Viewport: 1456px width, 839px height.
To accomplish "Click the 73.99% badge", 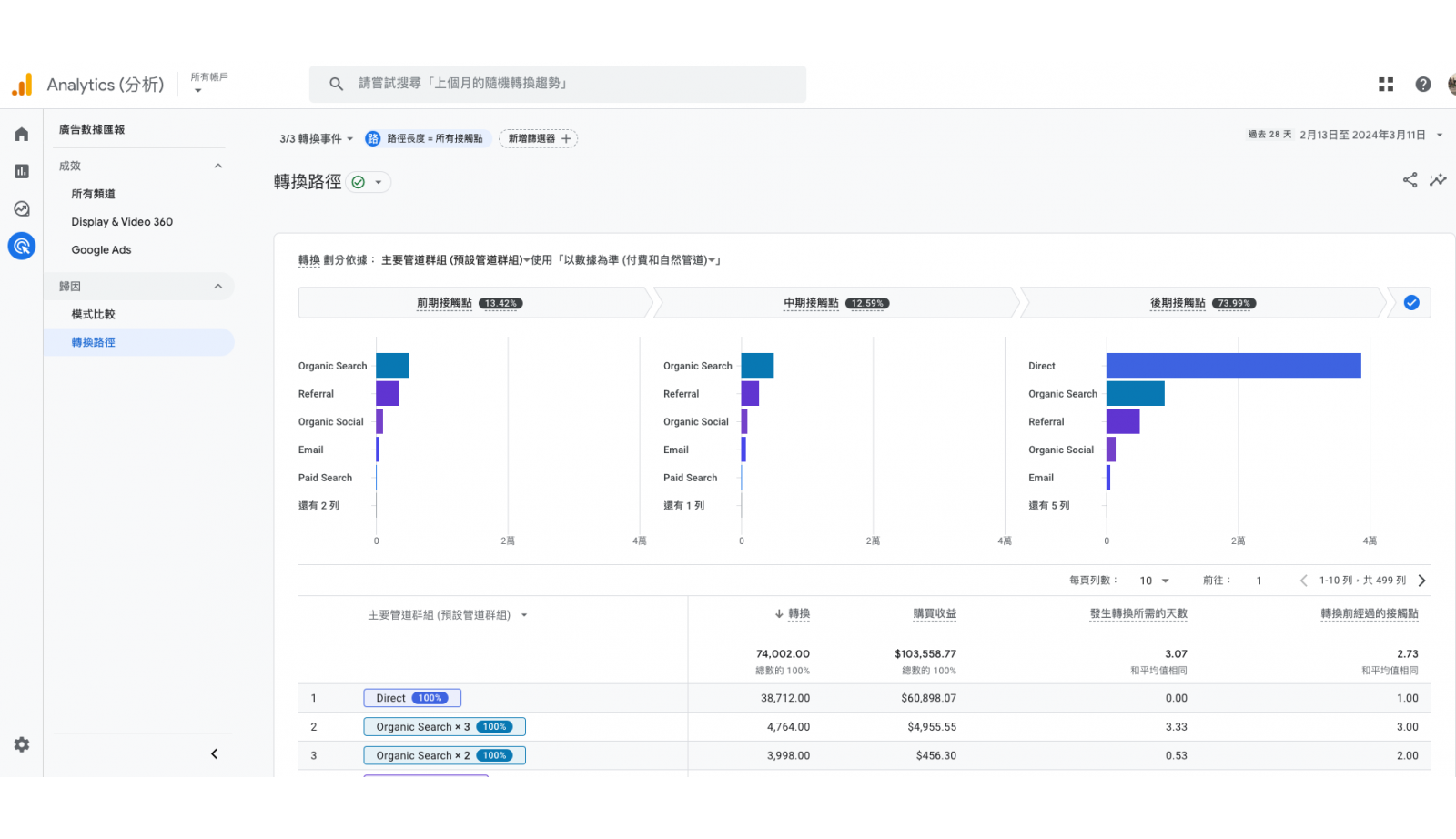I will 1234,304.
